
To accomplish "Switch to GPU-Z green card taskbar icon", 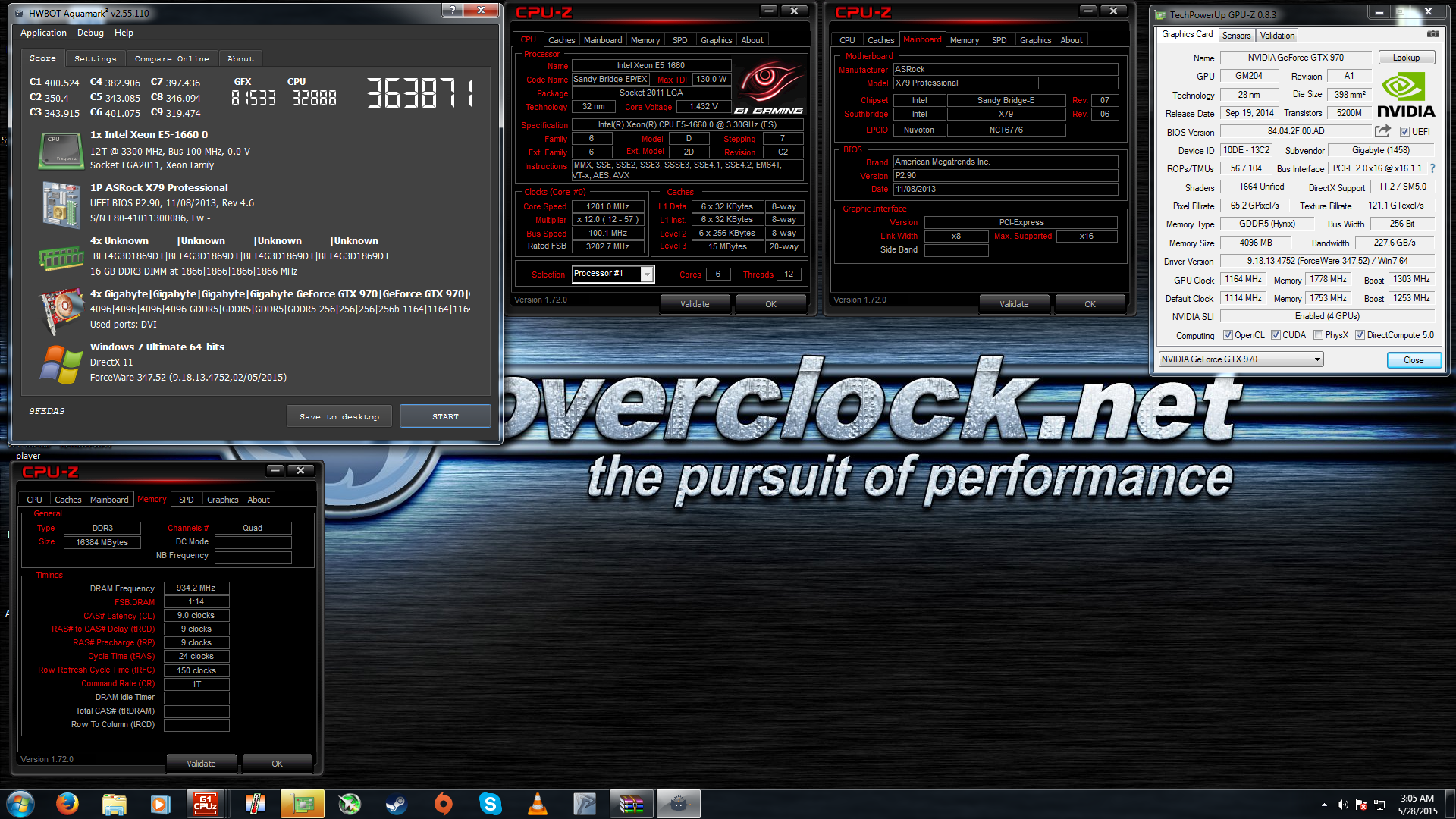I will [x=303, y=804].
